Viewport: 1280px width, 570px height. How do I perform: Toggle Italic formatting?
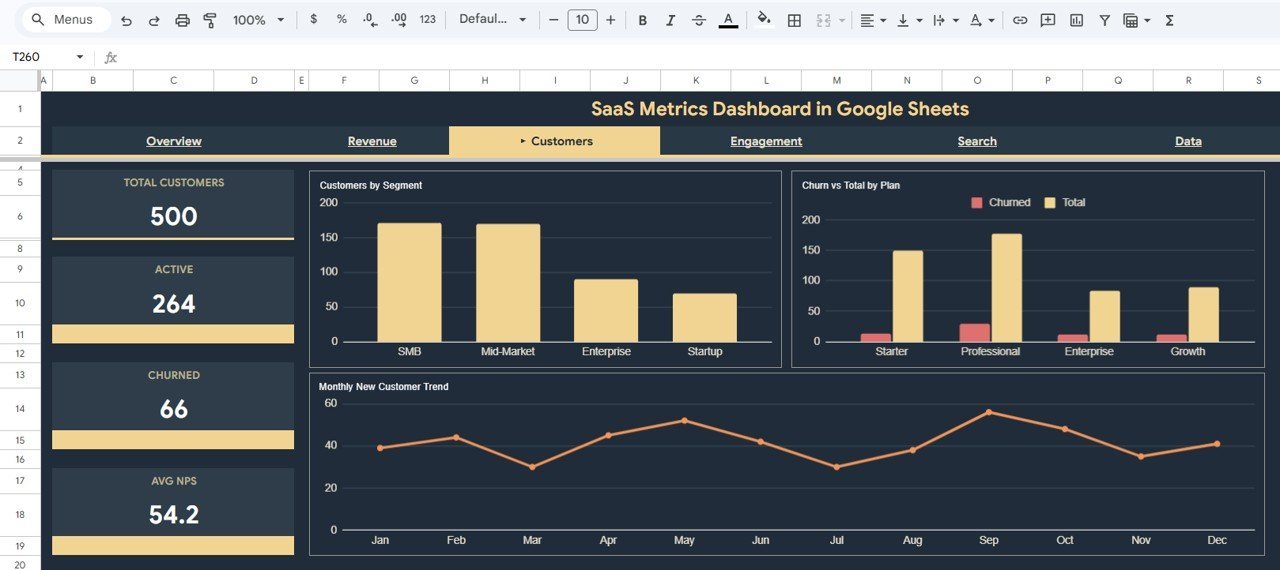(670, 20)
